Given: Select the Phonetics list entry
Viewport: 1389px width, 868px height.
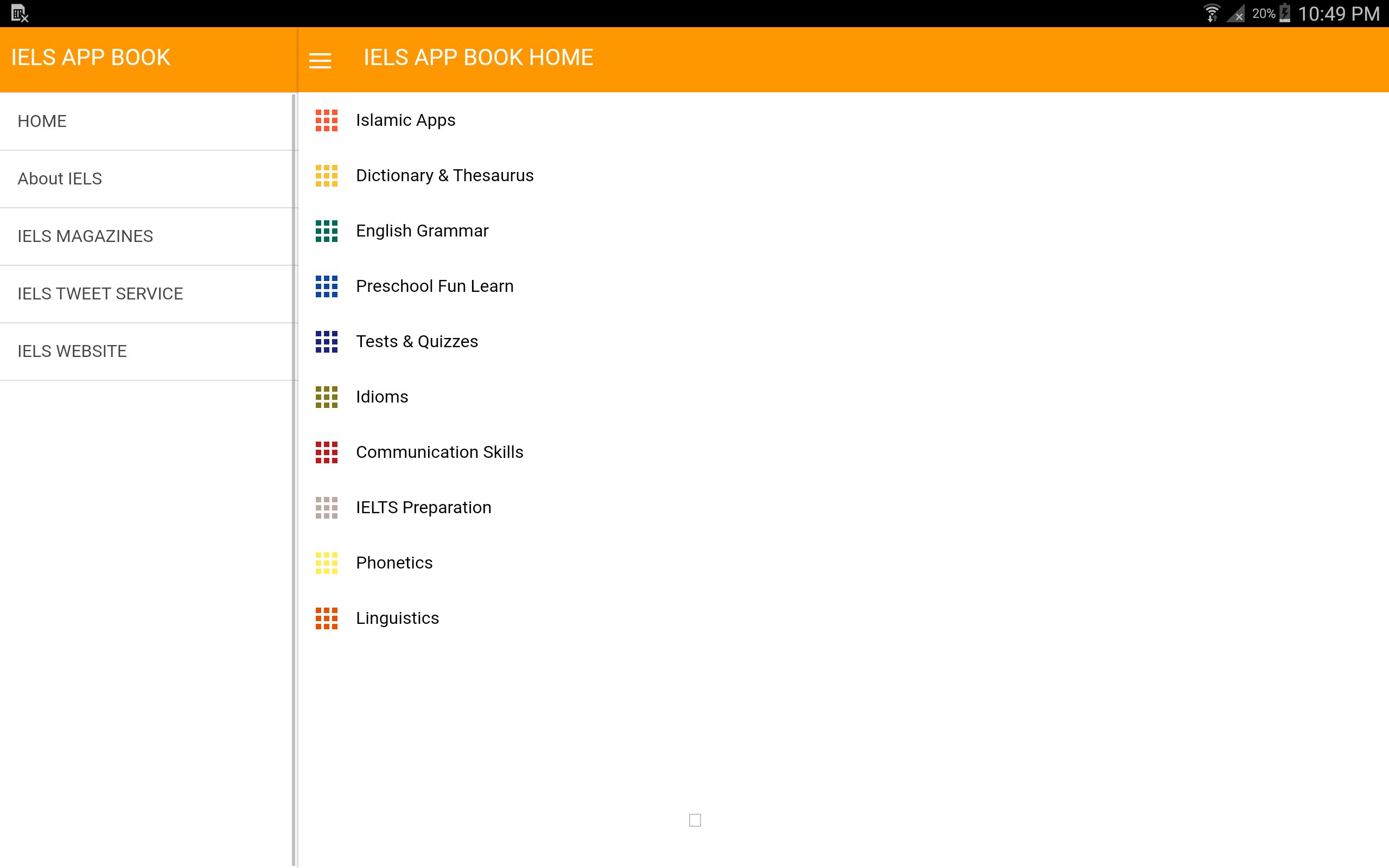Looking at the screenshot, I should (394, 563).
